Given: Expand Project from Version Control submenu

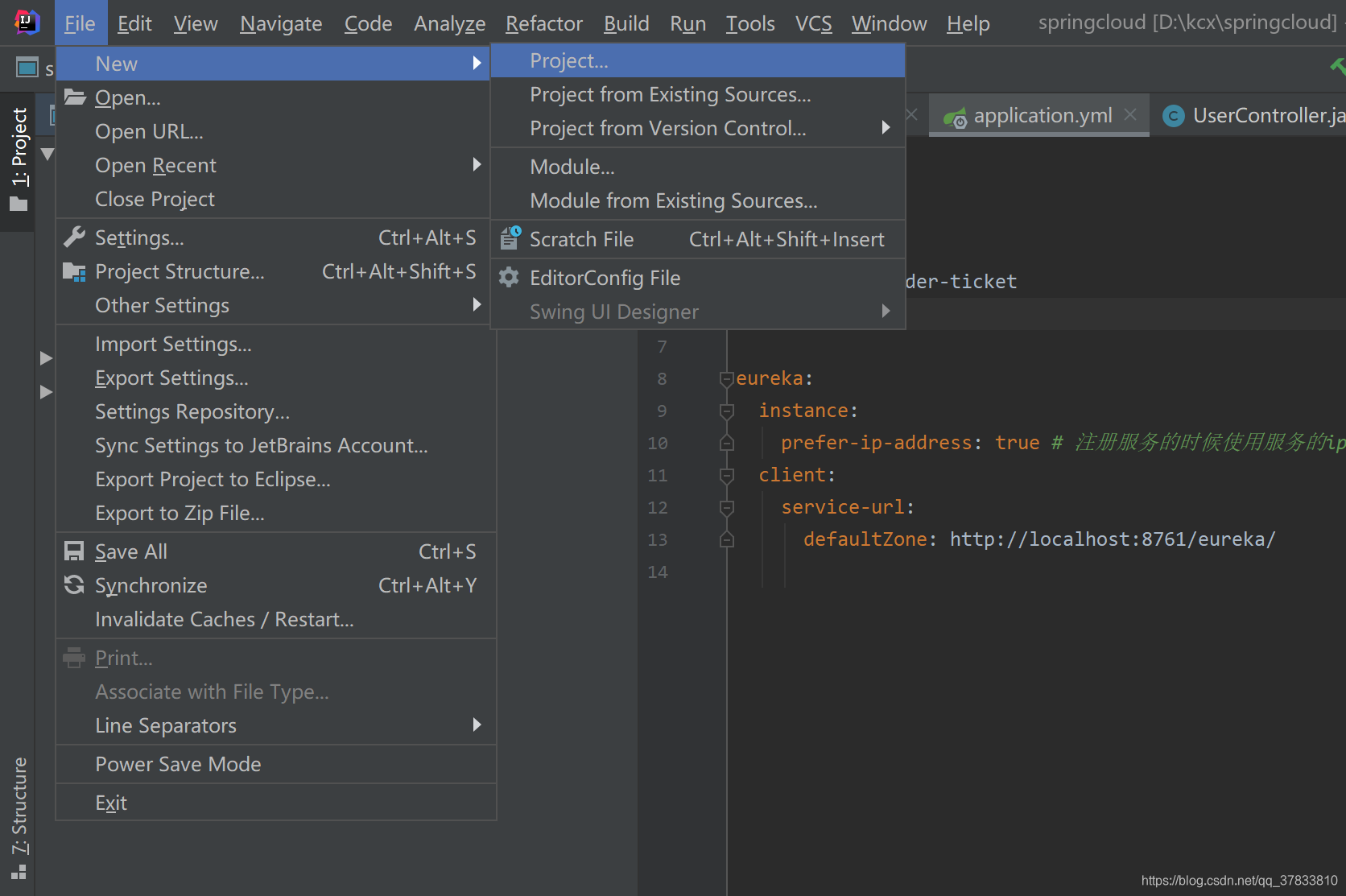Looking at the screenshot, I should click(886, 127).
